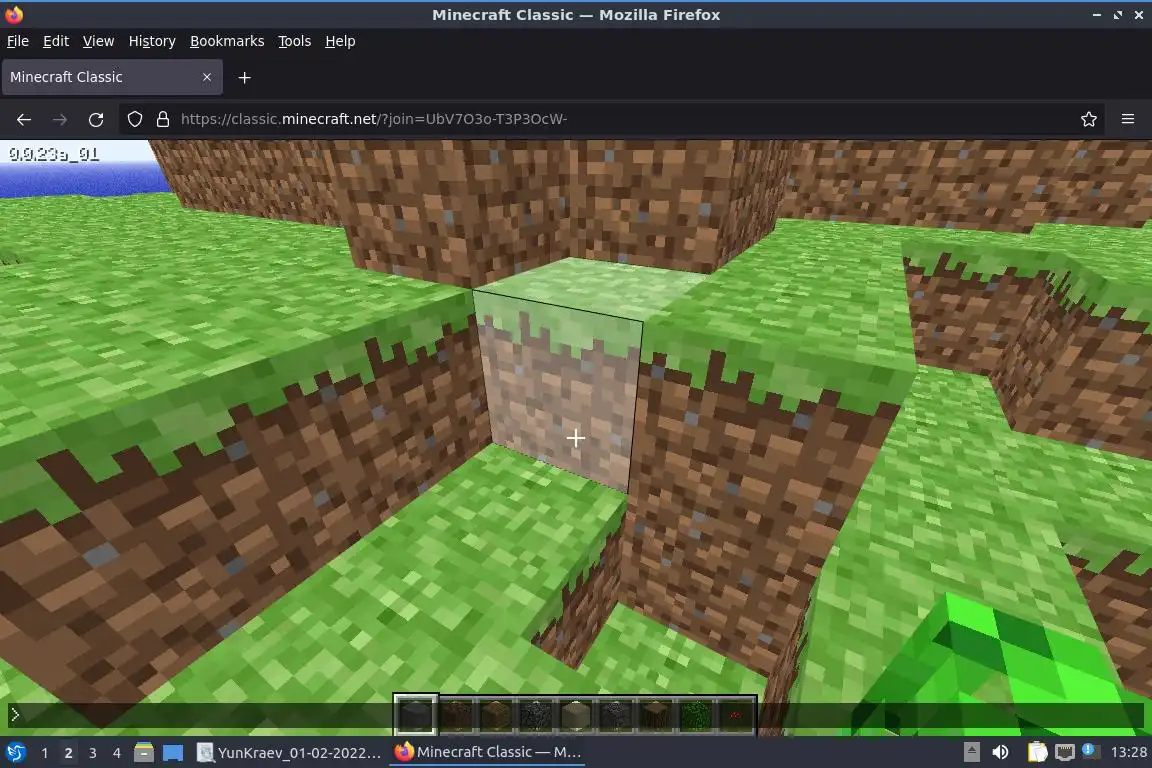Click the blue show desktop icon
This screenshot has width=1152, height=768.
click(x=173, y=753)
